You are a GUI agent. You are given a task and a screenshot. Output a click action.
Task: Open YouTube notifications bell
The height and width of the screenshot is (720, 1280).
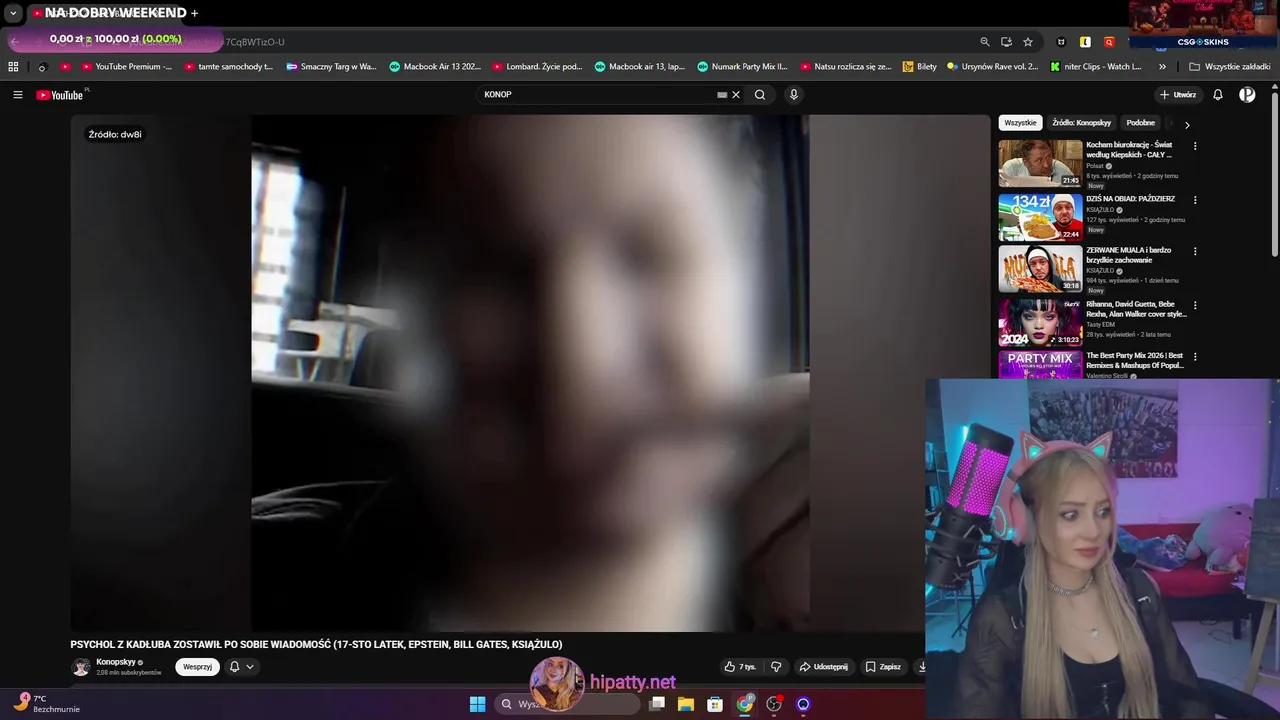pos(1218,95)
